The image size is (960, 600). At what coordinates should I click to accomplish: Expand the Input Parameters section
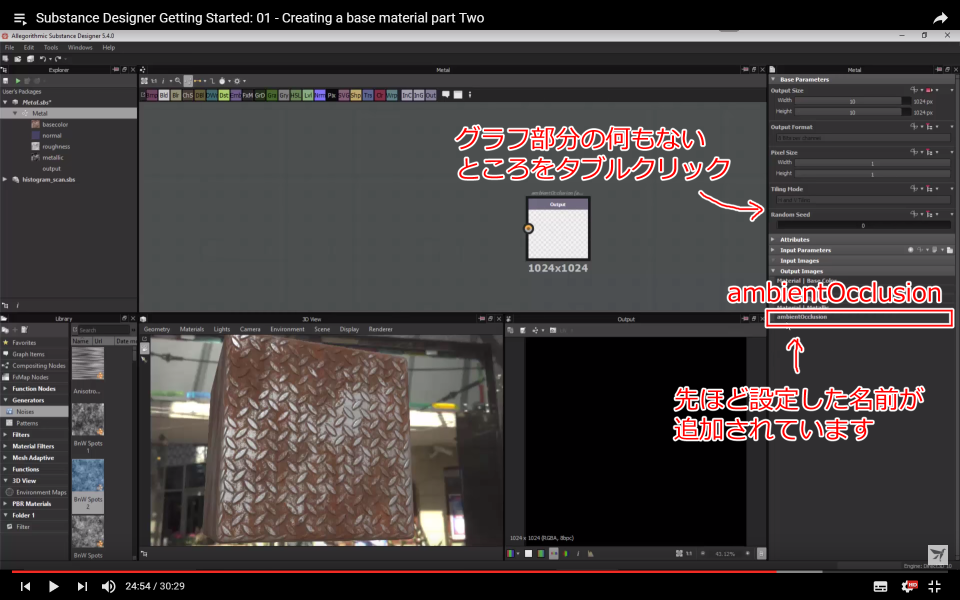(x=773, y=250)
